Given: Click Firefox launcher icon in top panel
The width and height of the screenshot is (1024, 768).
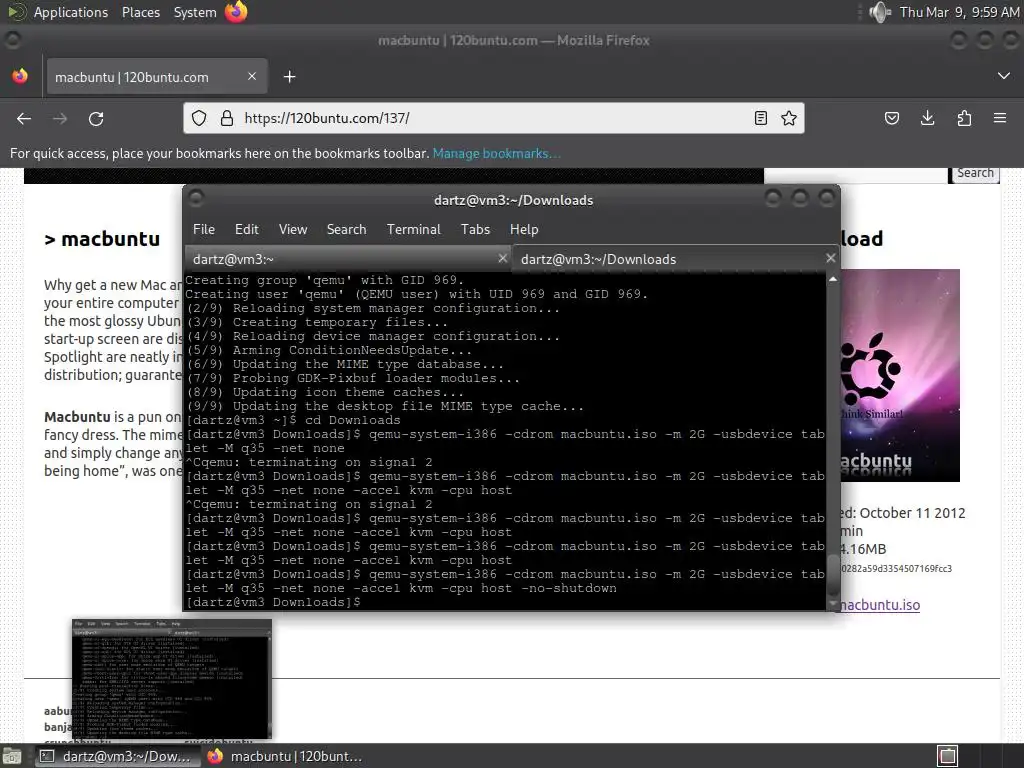Looking at the screenshot, I should (236, 12).
